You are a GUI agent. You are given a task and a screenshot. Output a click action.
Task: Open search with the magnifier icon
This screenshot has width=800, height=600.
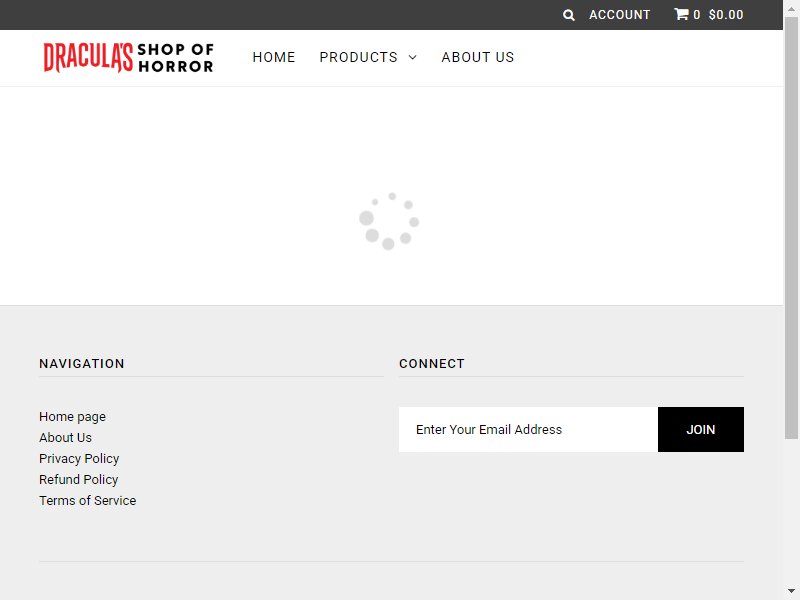click(568, 15)
